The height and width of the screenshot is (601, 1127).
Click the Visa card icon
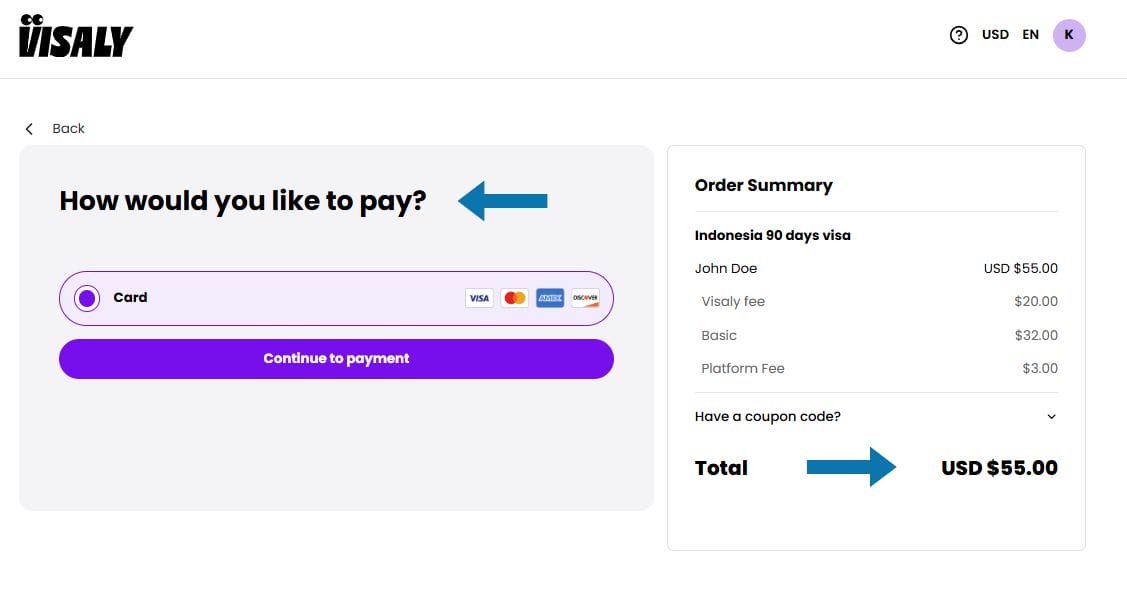pos(479,298)
